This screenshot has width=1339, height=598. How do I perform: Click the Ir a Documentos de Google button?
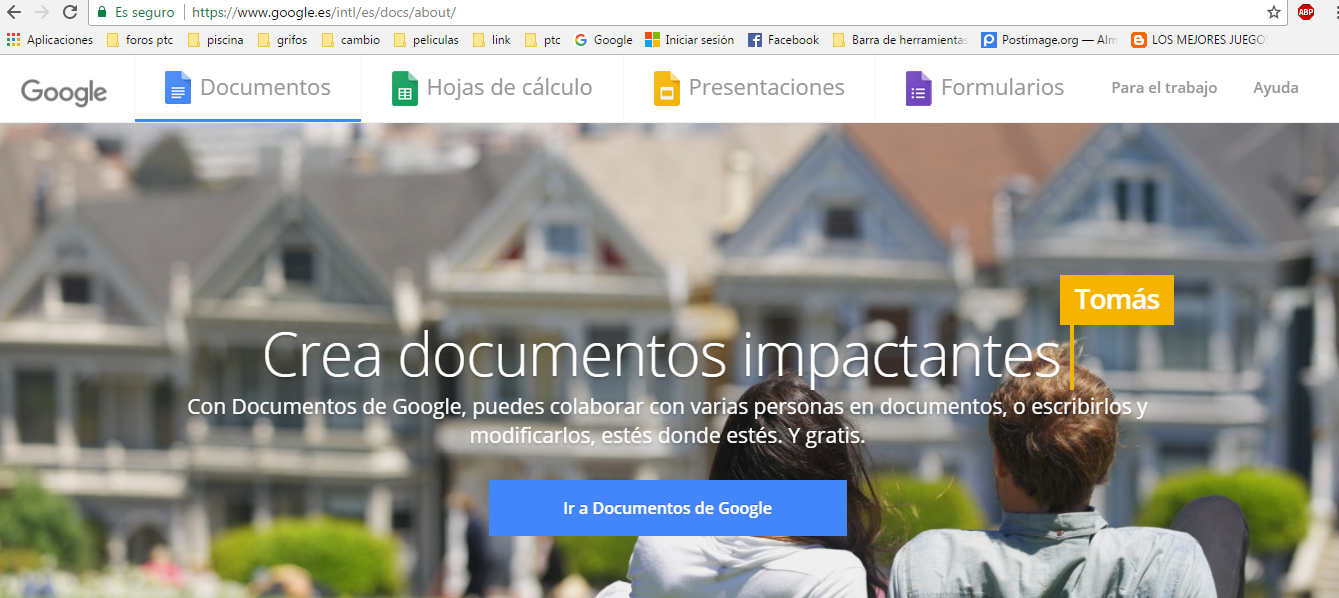tap(668, 508)
